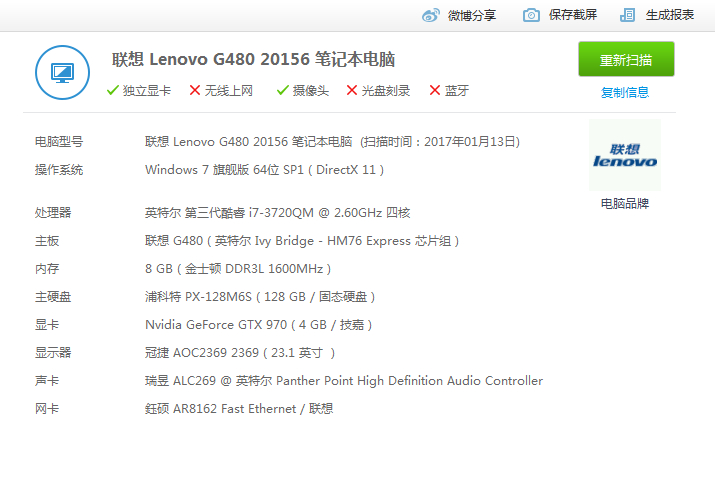This screenshot has height=500, width=715.
Task: Click the red X beside 光盘刻录
Action: click(352, 90)
